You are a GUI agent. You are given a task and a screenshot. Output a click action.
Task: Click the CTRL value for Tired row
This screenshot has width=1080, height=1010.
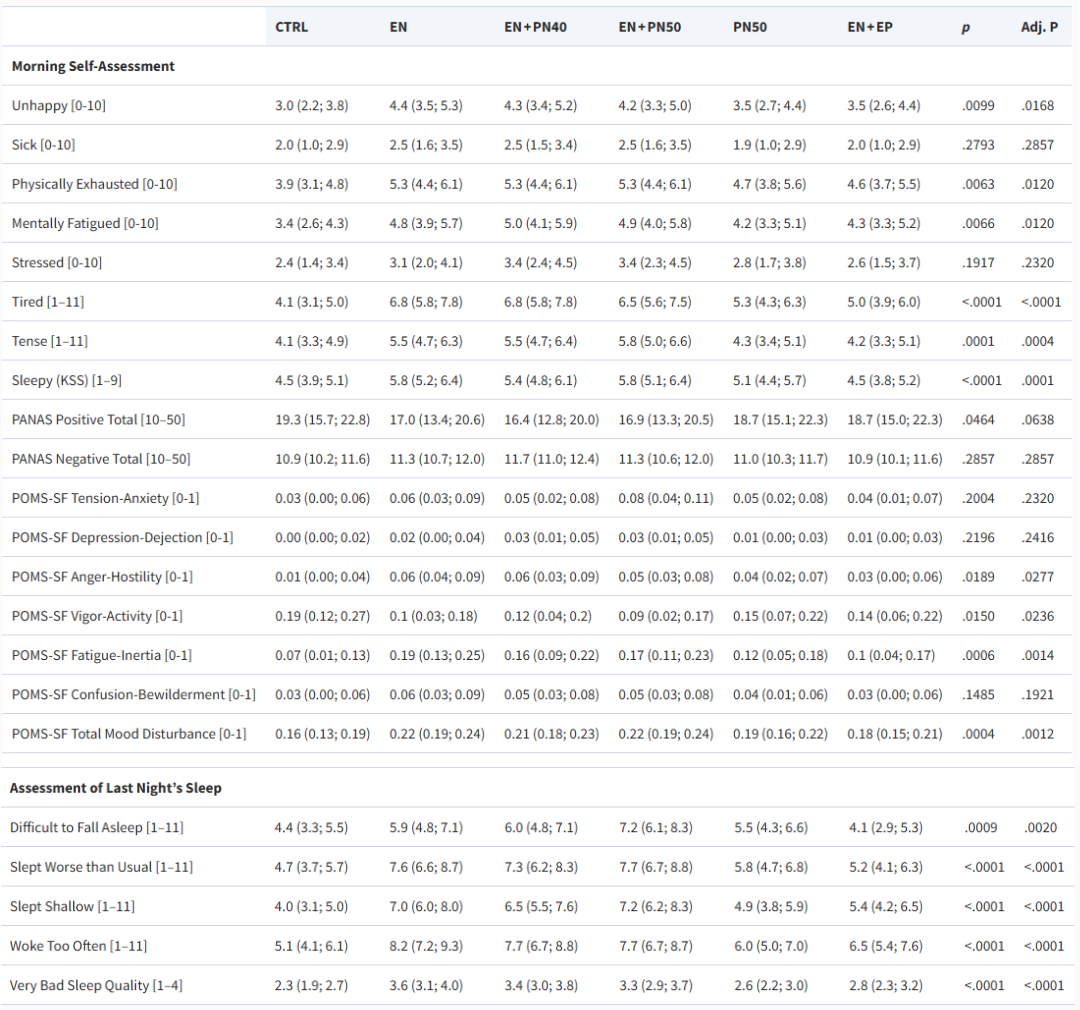pyautogui.click(x=311, y=302)
